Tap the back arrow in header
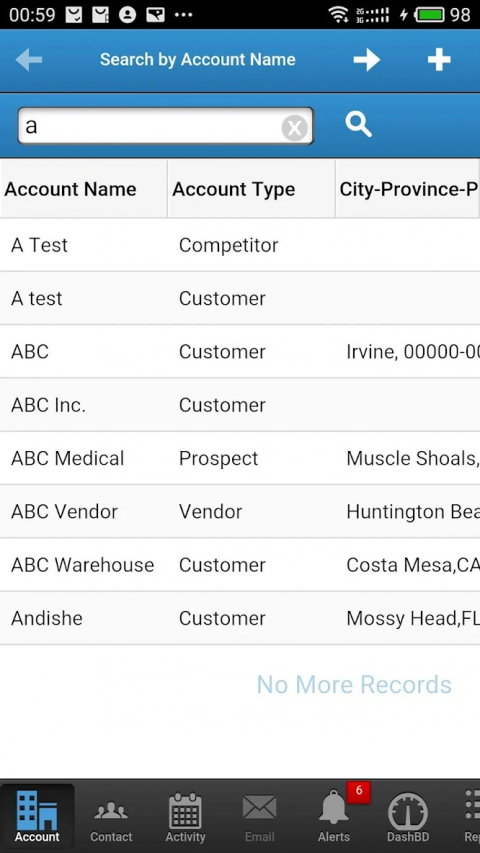Viewport: 480px width, 853px height. (28, 60)
